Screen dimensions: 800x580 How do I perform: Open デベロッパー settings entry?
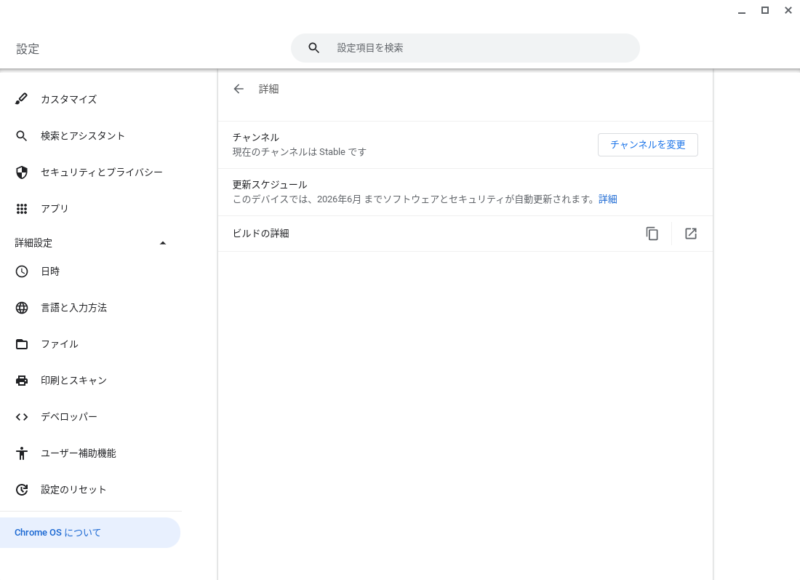pyautogui.click(x=91, y=417)
